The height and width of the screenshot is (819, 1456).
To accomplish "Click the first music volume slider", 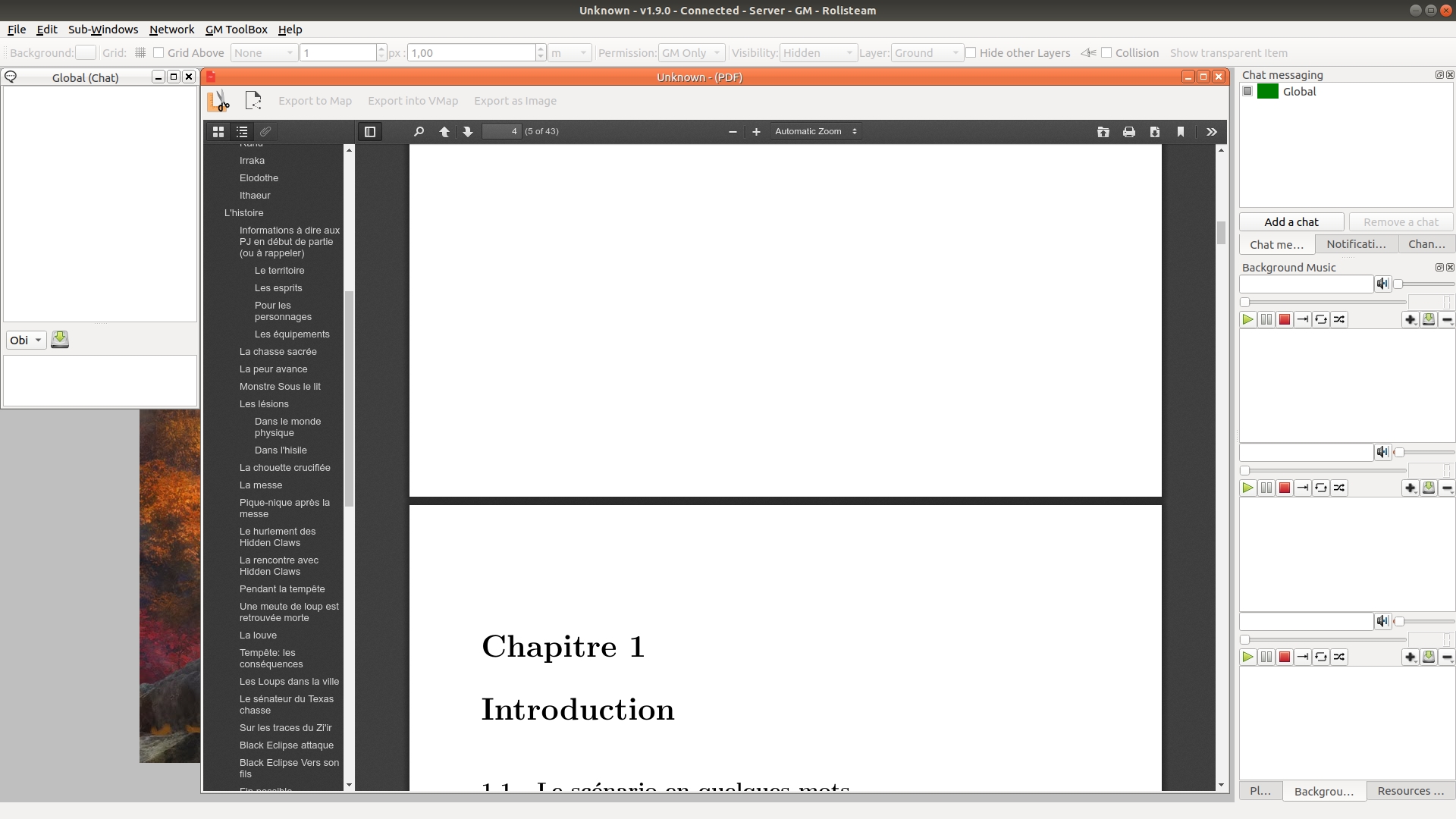I will pos(1423,284).
